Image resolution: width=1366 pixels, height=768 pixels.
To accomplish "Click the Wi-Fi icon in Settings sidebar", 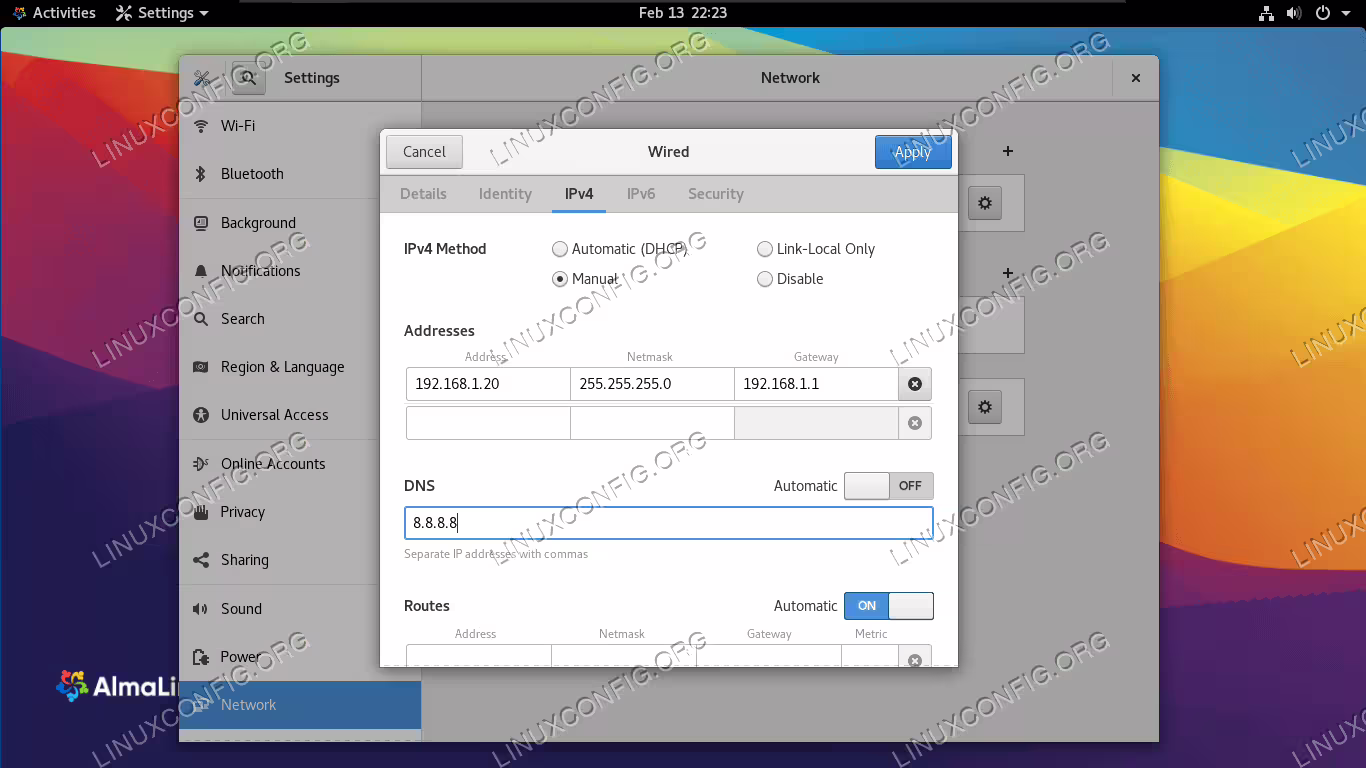I will (x=201, y=126).
